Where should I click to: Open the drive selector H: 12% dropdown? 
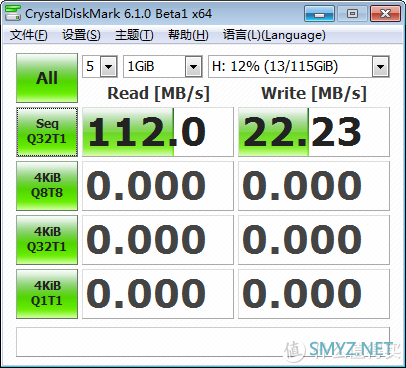(299, 67)
